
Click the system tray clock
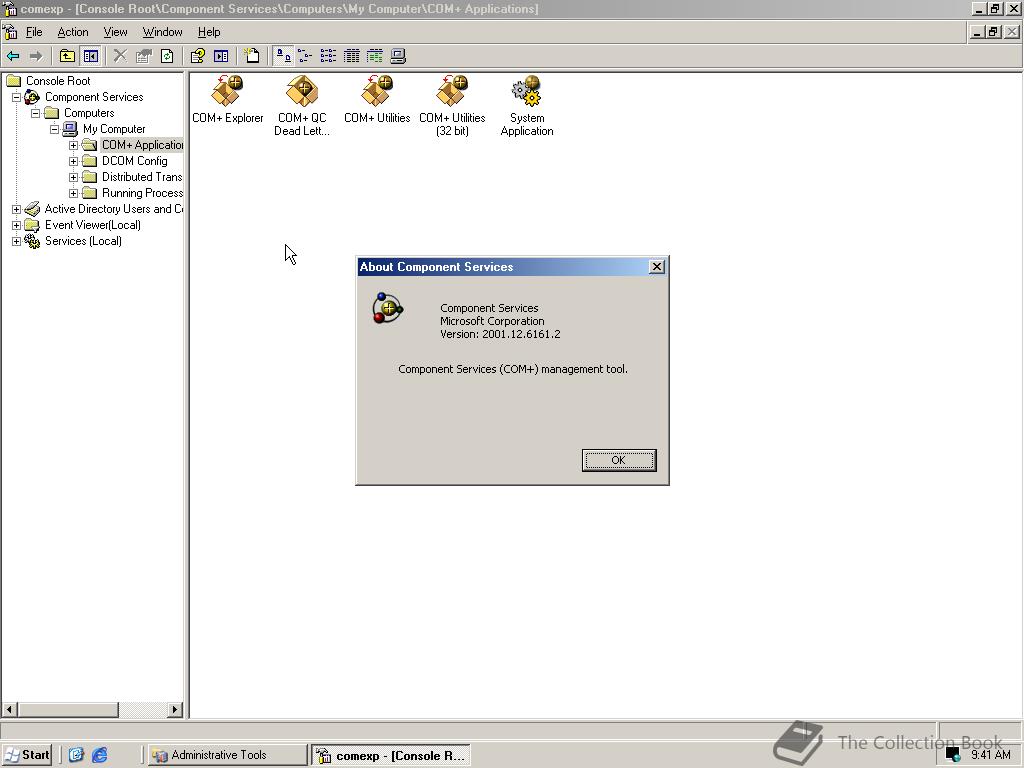coord(991,755)
